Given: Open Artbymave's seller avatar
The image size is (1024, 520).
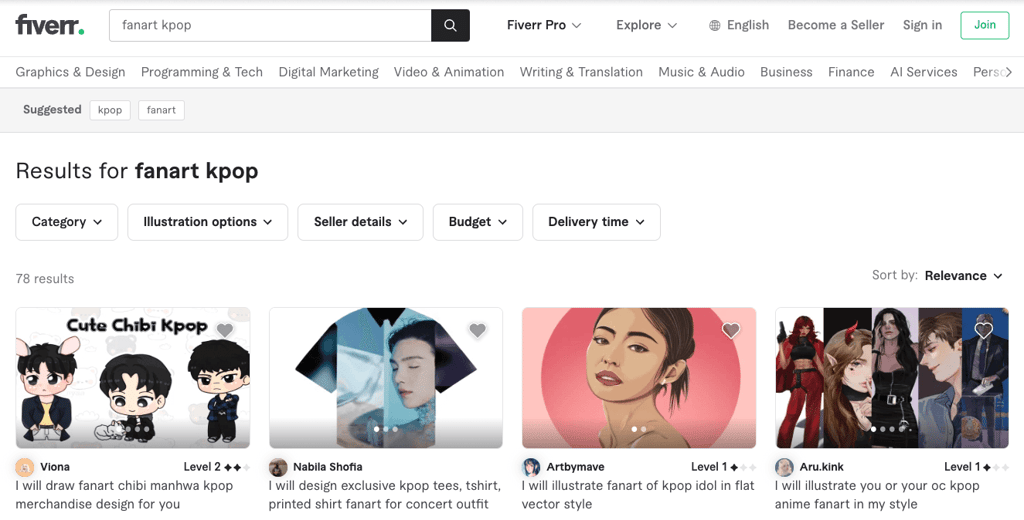Looking at the screenshot, I should click(x=531, y=467).
